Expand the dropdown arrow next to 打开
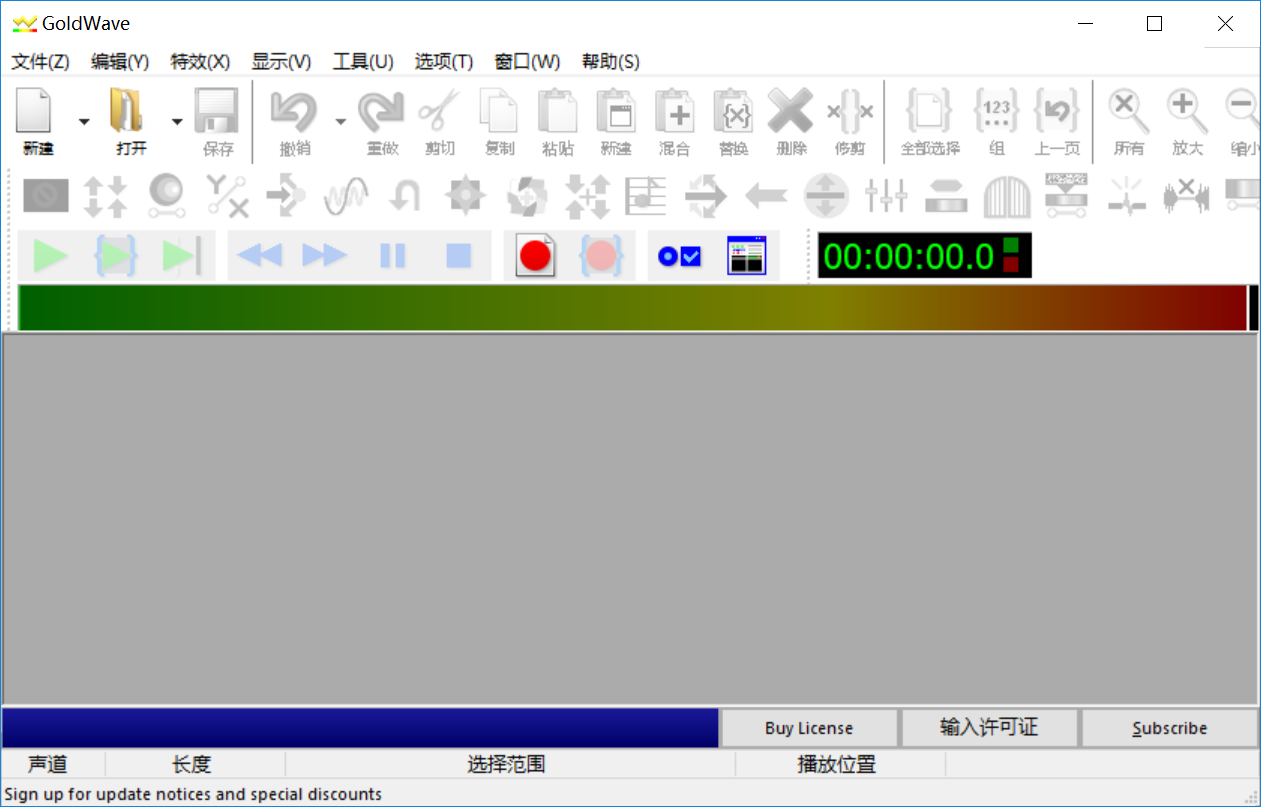The height and width of the screenshot is (807, 1261). [177, 122]
